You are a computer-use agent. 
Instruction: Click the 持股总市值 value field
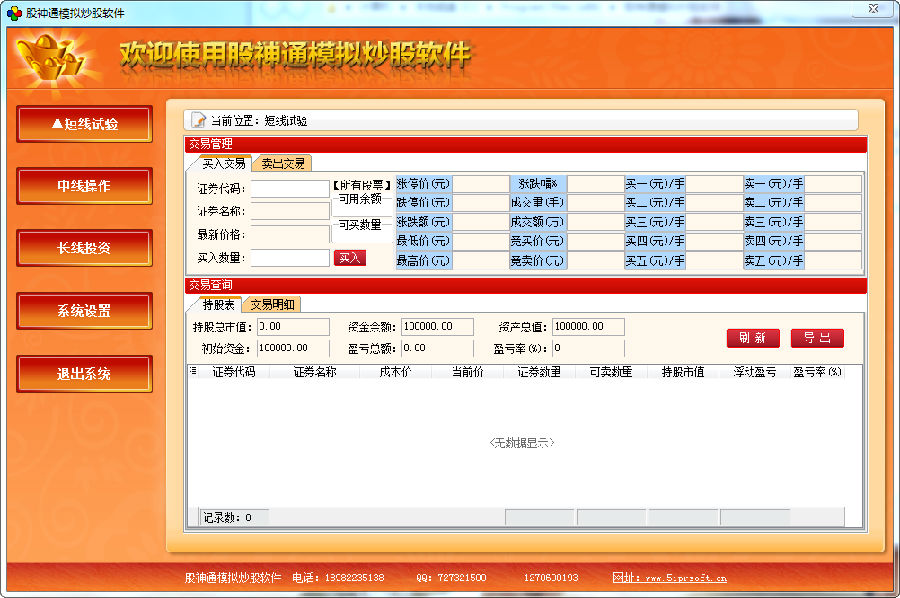[293, 327]
